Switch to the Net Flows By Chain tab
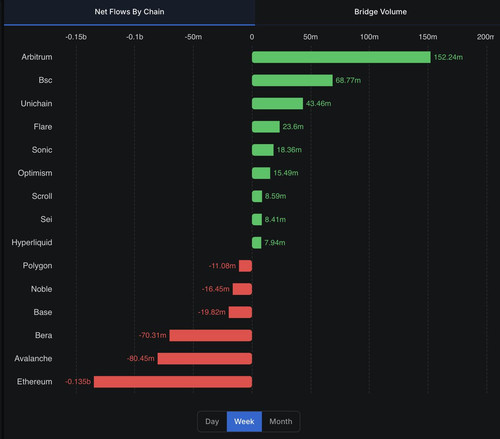Viewport: 500px width, 439px height. click(129, 12)
